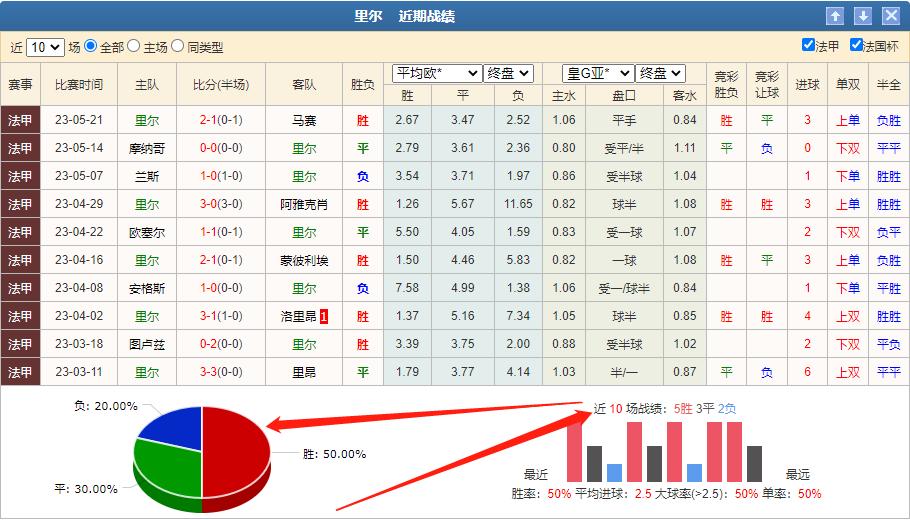Click score 3-3(0-0) for 里昂 match

click(x=221, y=371)
